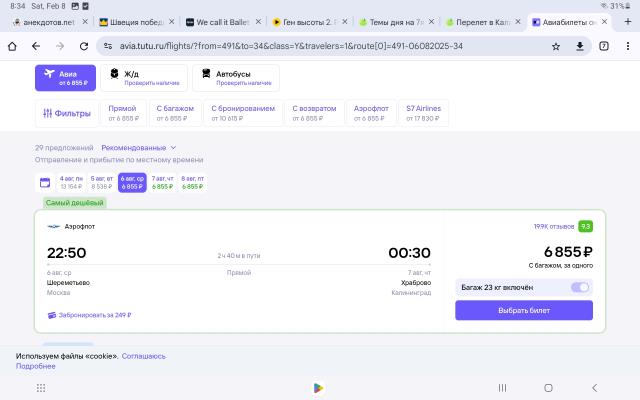Image resolution: width=640 pixels, height=400 pixels.
Task: Enable the 'Прямой' direct flights filter
Action: click(122, 113)
